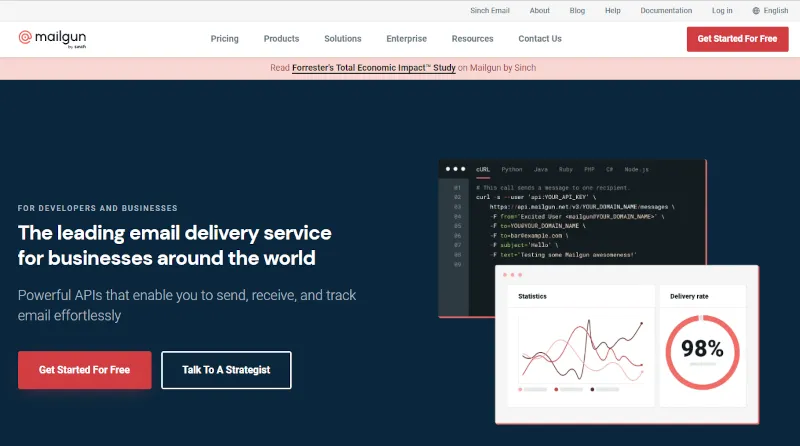Switch to the C# code tab
Image resolution: width=800 pixels, height=446 pixels.
click(609, 169)
